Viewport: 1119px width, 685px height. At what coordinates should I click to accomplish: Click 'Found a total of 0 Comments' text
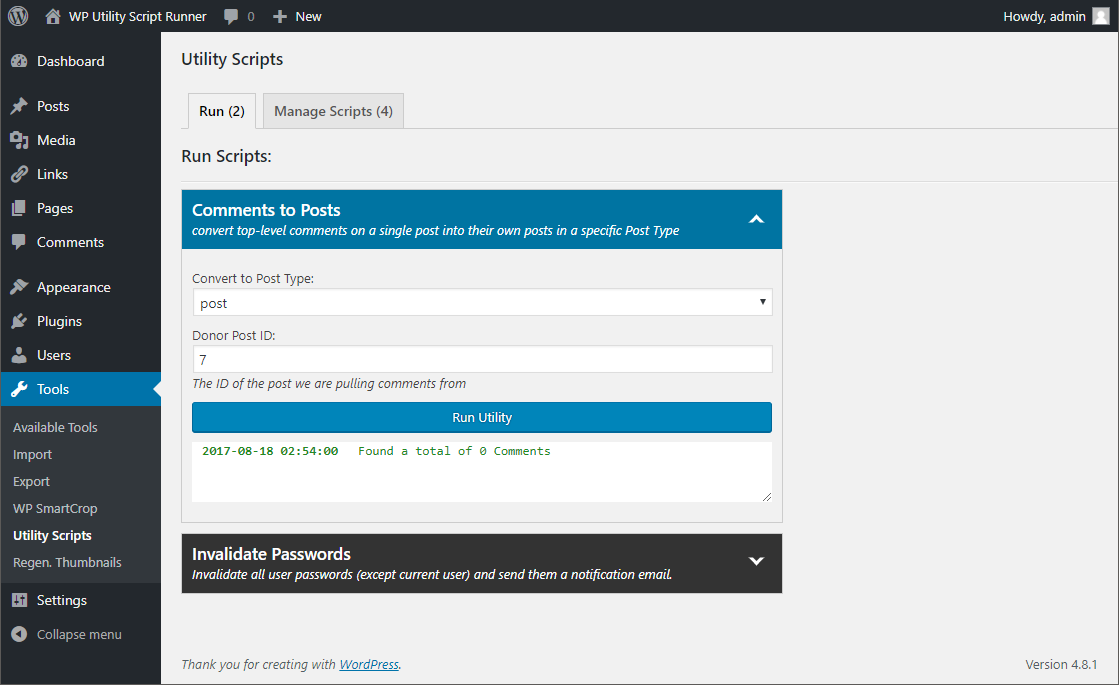click(454, 451)
